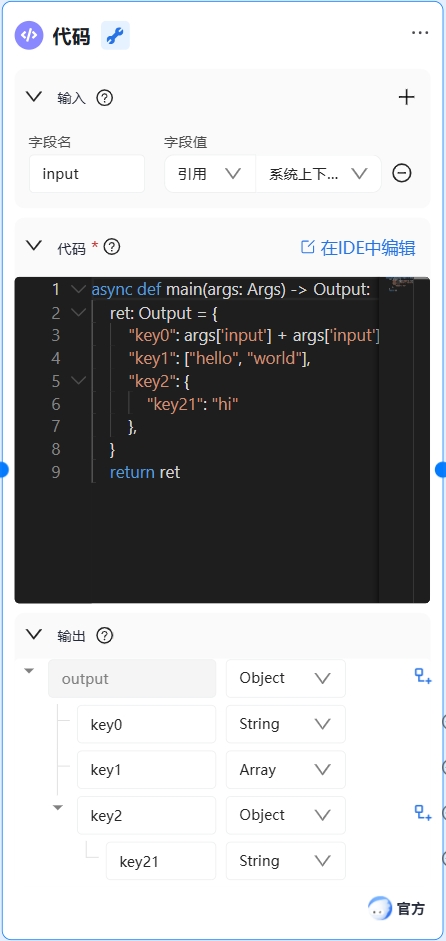Click help icon next to 输出

pyautogui.click(x=105, y=636)
